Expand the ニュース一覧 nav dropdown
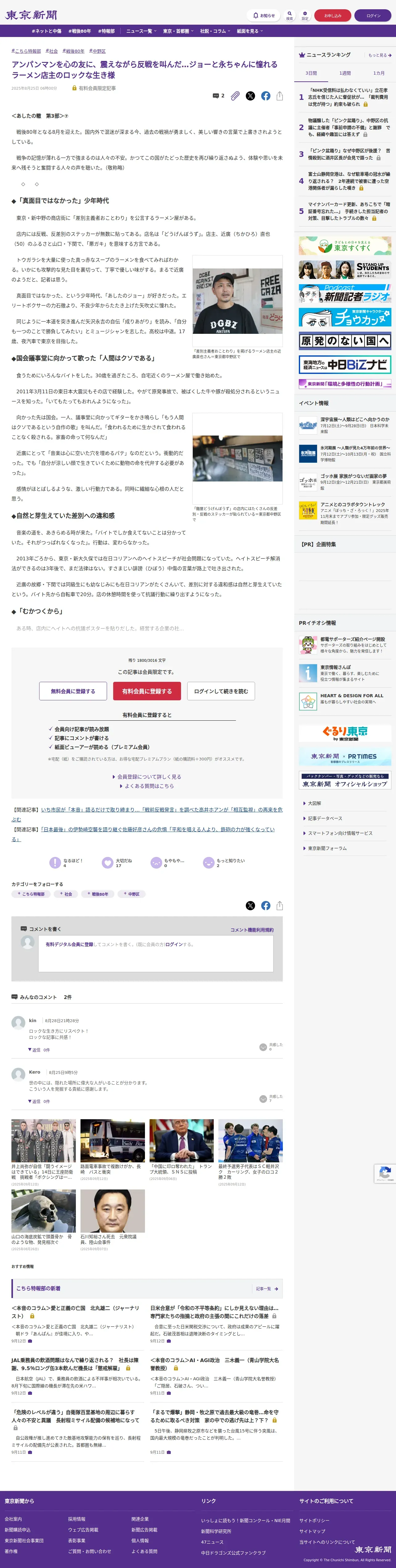 point(141,31)
